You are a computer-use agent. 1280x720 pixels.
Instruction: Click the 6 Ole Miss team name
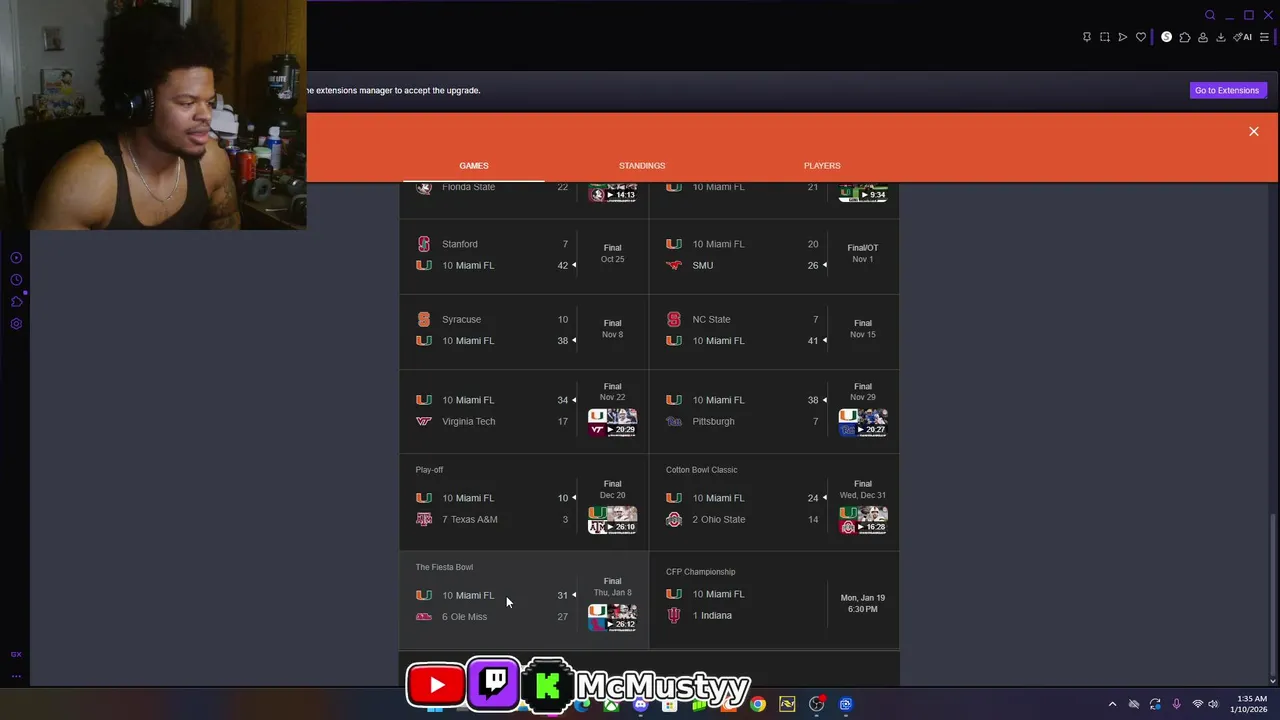[465, 616]
